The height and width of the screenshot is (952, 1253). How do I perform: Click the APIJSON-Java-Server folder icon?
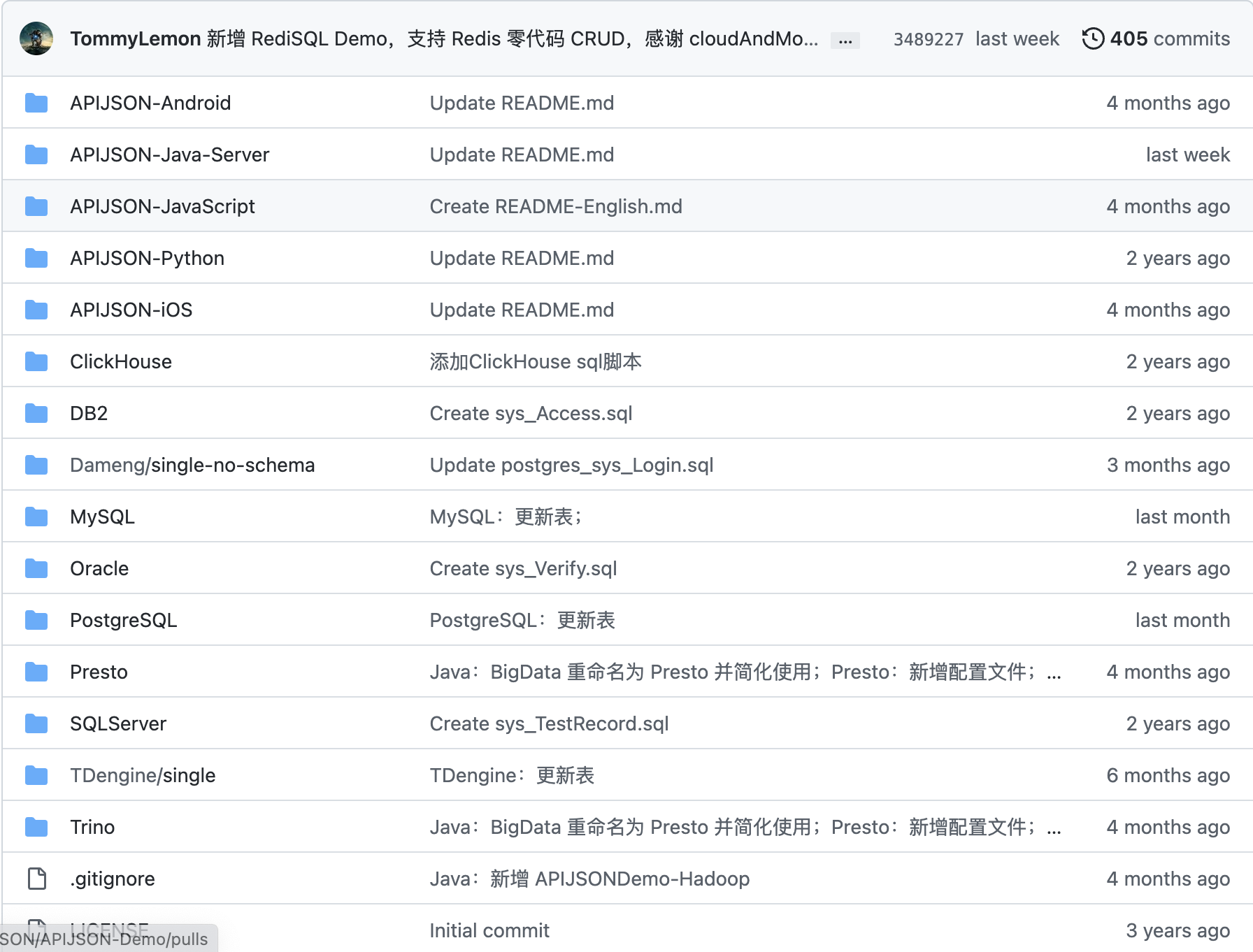click(x=36, y=154)
